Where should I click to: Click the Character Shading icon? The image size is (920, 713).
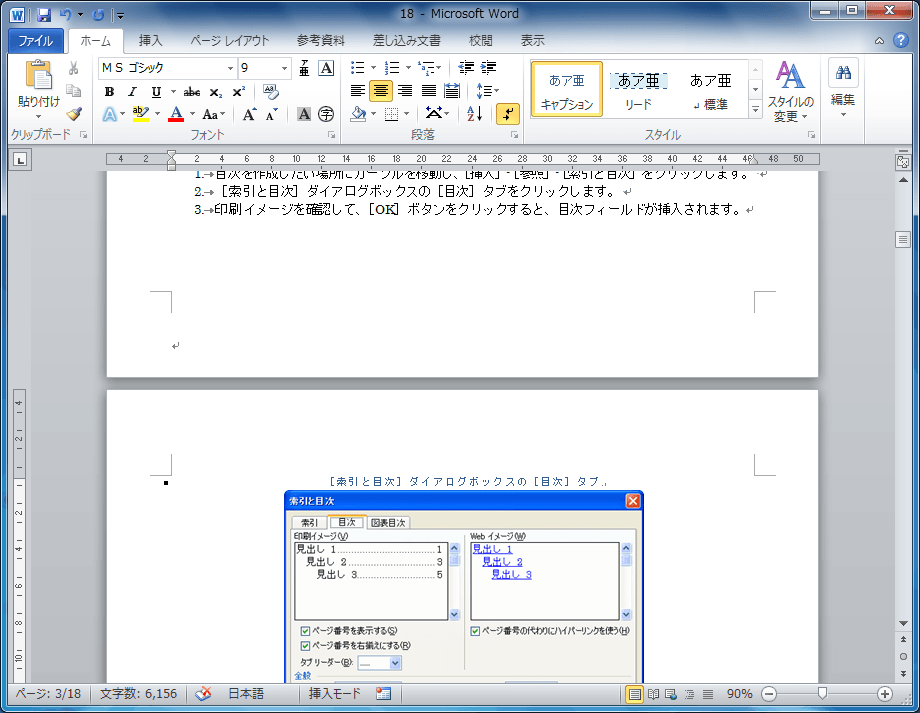304,114
